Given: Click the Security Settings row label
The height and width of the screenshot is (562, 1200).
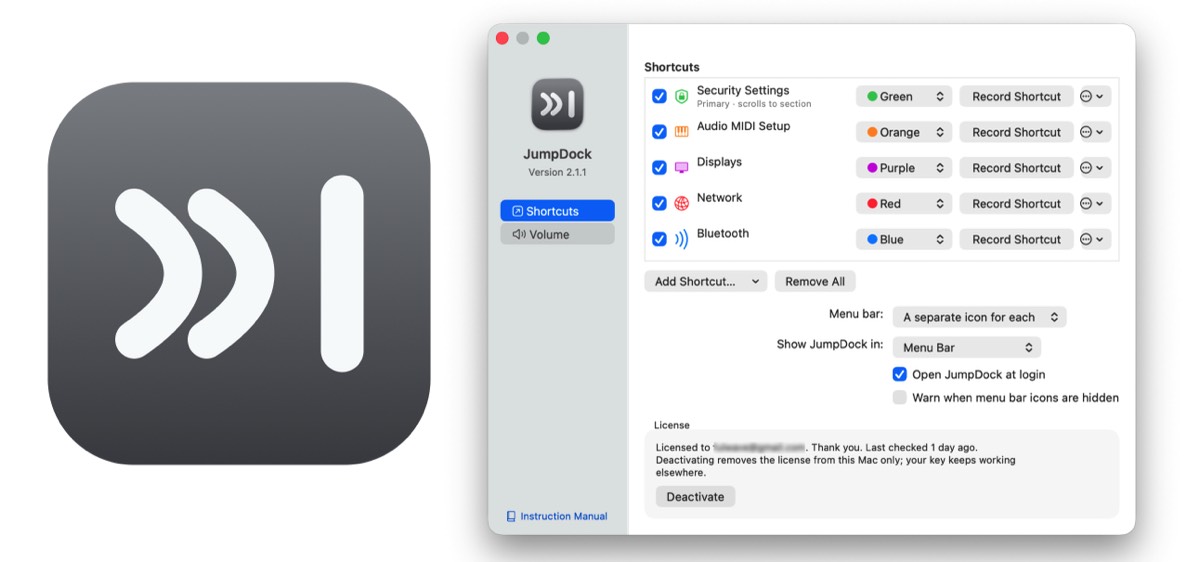Looking at the screenshot, I should (743, 90).
